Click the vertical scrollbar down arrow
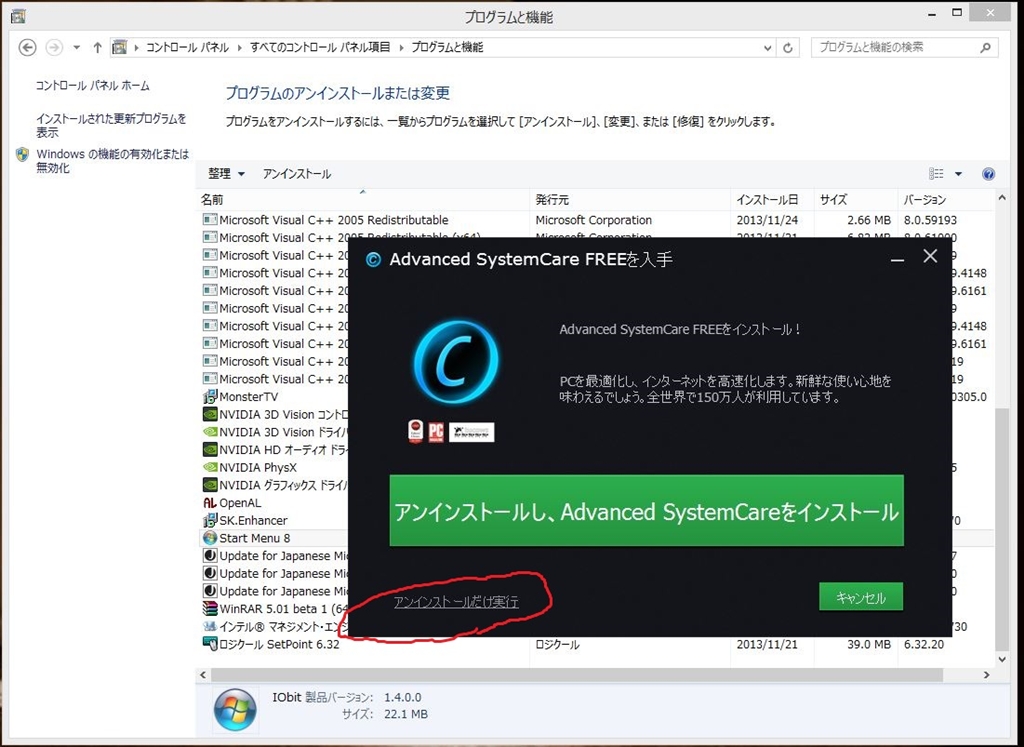The width and height of the screenshot is (1024, 747). click(x=1002, y=660)
